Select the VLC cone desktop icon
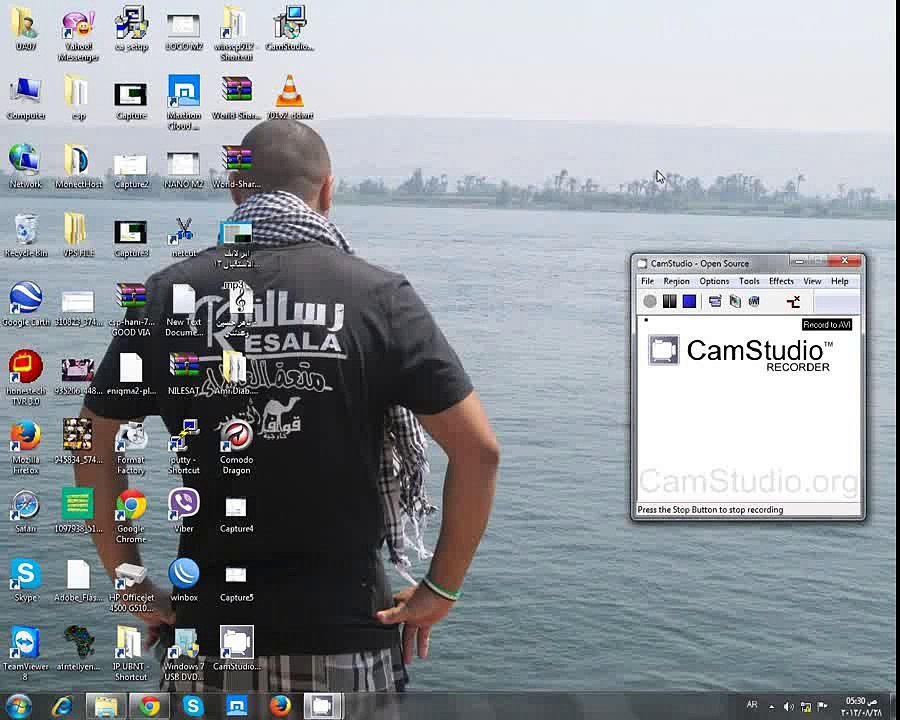Image resolution: width=900 pixels, height=720 pixels. click(289, 98)
